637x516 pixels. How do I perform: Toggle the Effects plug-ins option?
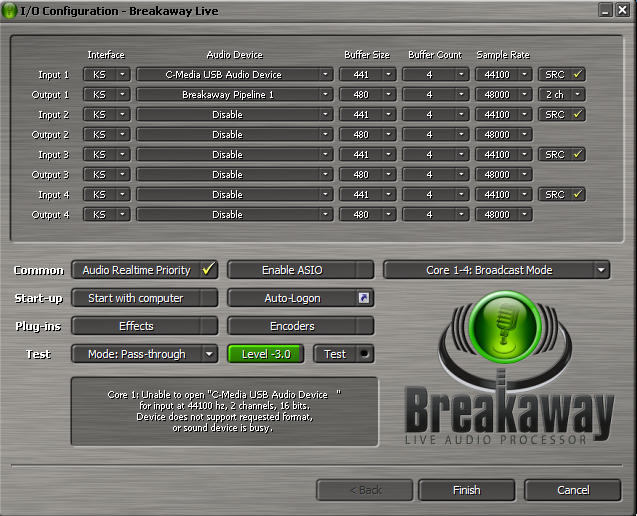coord(145,326)
